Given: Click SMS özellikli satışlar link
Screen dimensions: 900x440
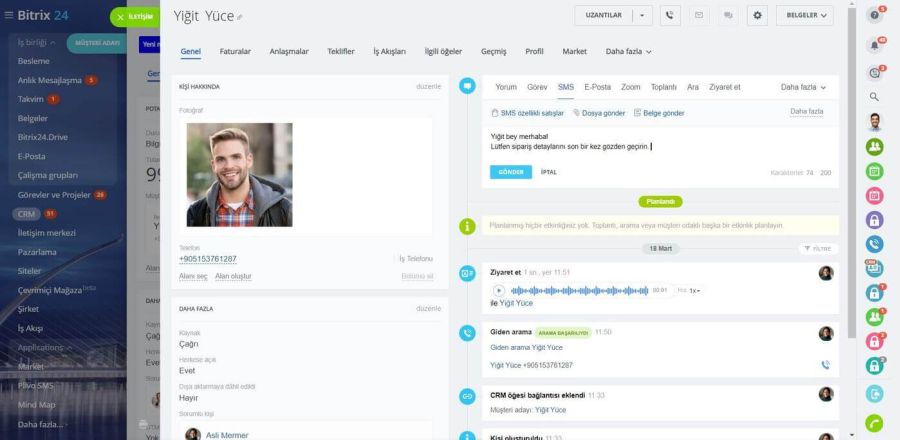Looking at the screenshot, I should pyautogui.click(x=527, y=113).
